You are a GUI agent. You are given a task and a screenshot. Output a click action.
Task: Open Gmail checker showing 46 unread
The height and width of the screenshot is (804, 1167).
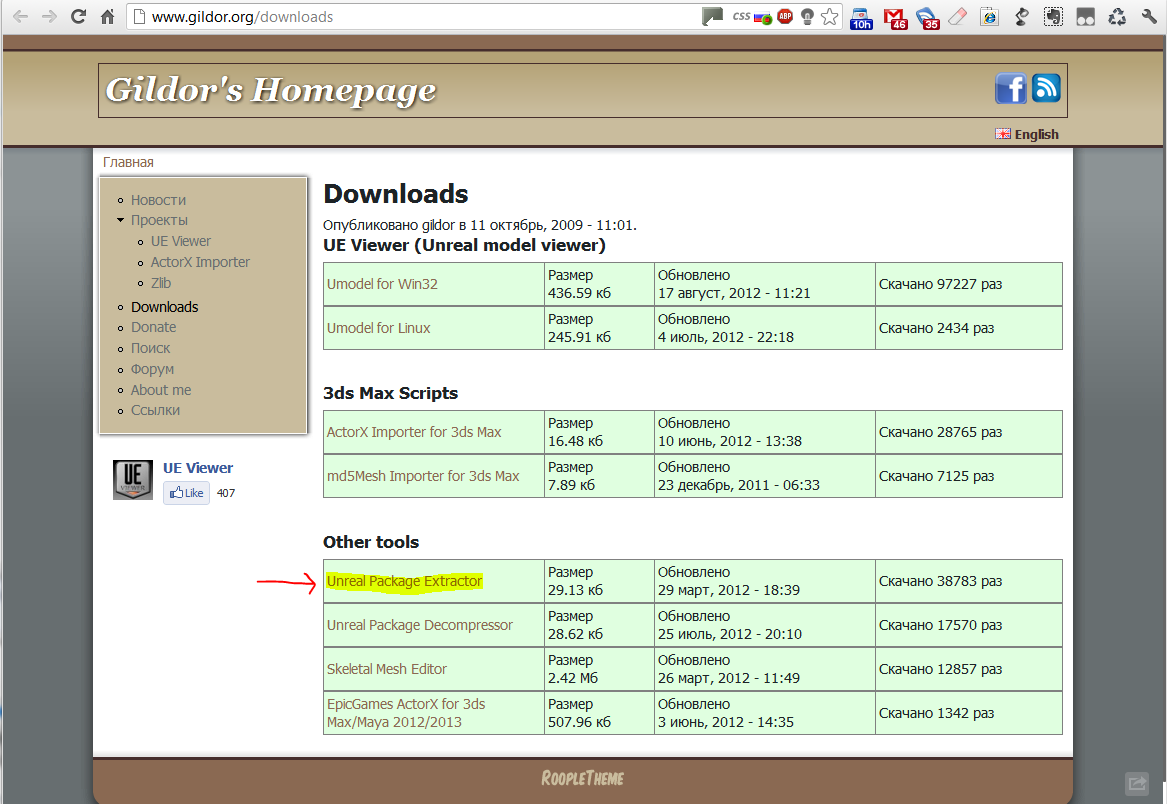click(895, 18)
